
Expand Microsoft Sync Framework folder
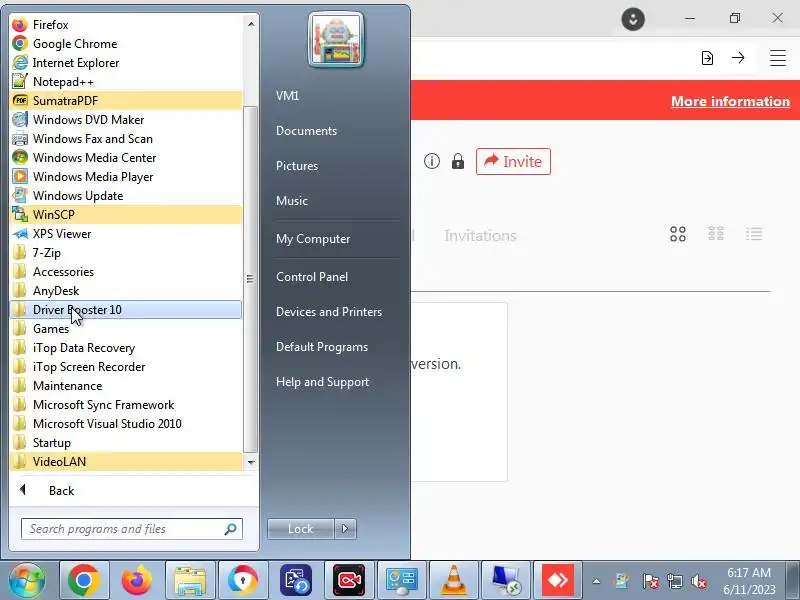coord(126,405)
